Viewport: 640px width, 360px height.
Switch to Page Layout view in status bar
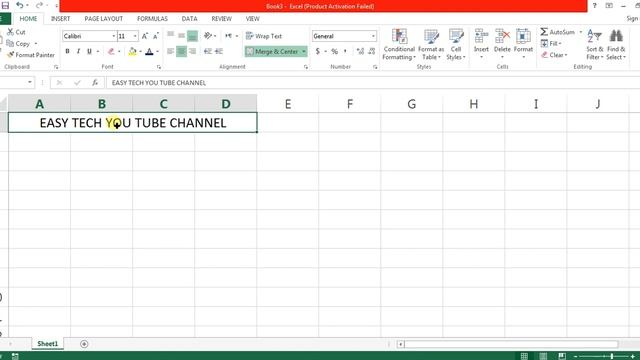tap(543, 356)
